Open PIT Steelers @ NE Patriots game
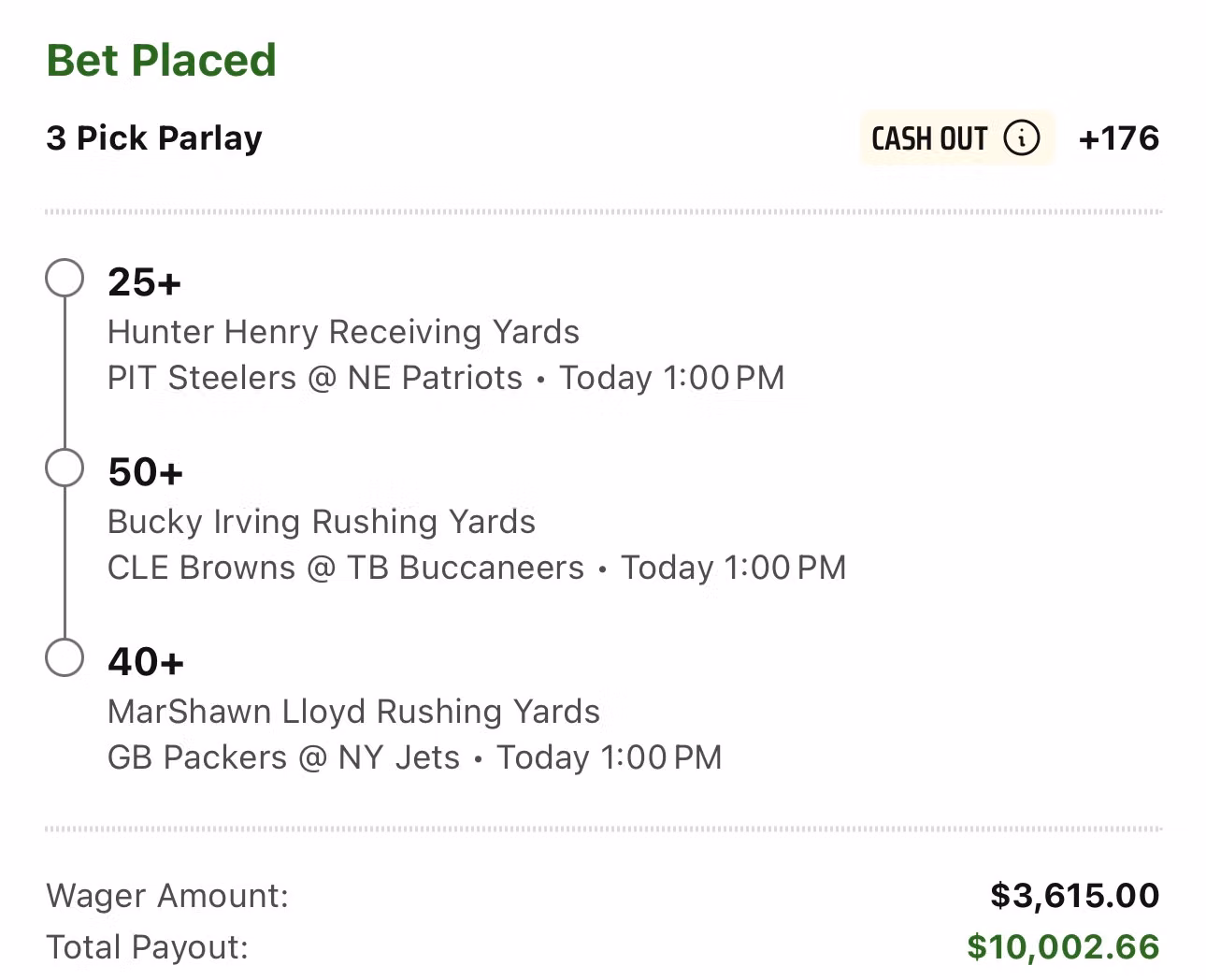 315,378
